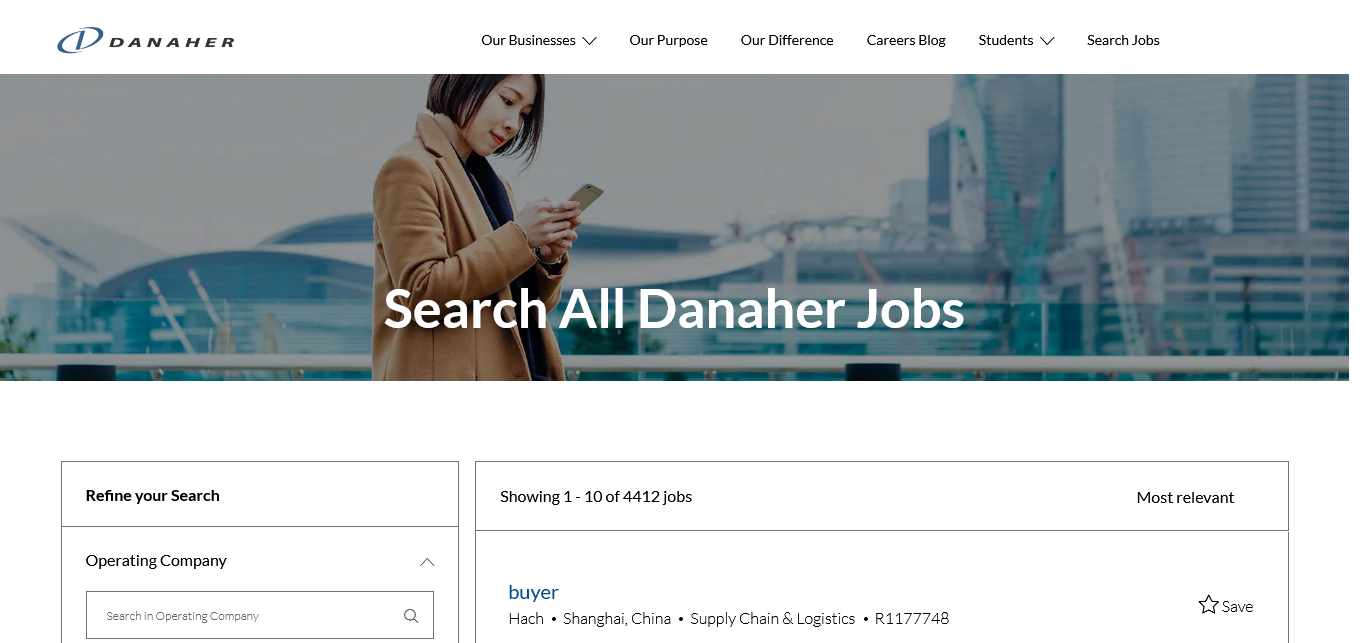Go to the Our Purpose page
Viewport: 1366px width, 643px height.
click(668, 41)
